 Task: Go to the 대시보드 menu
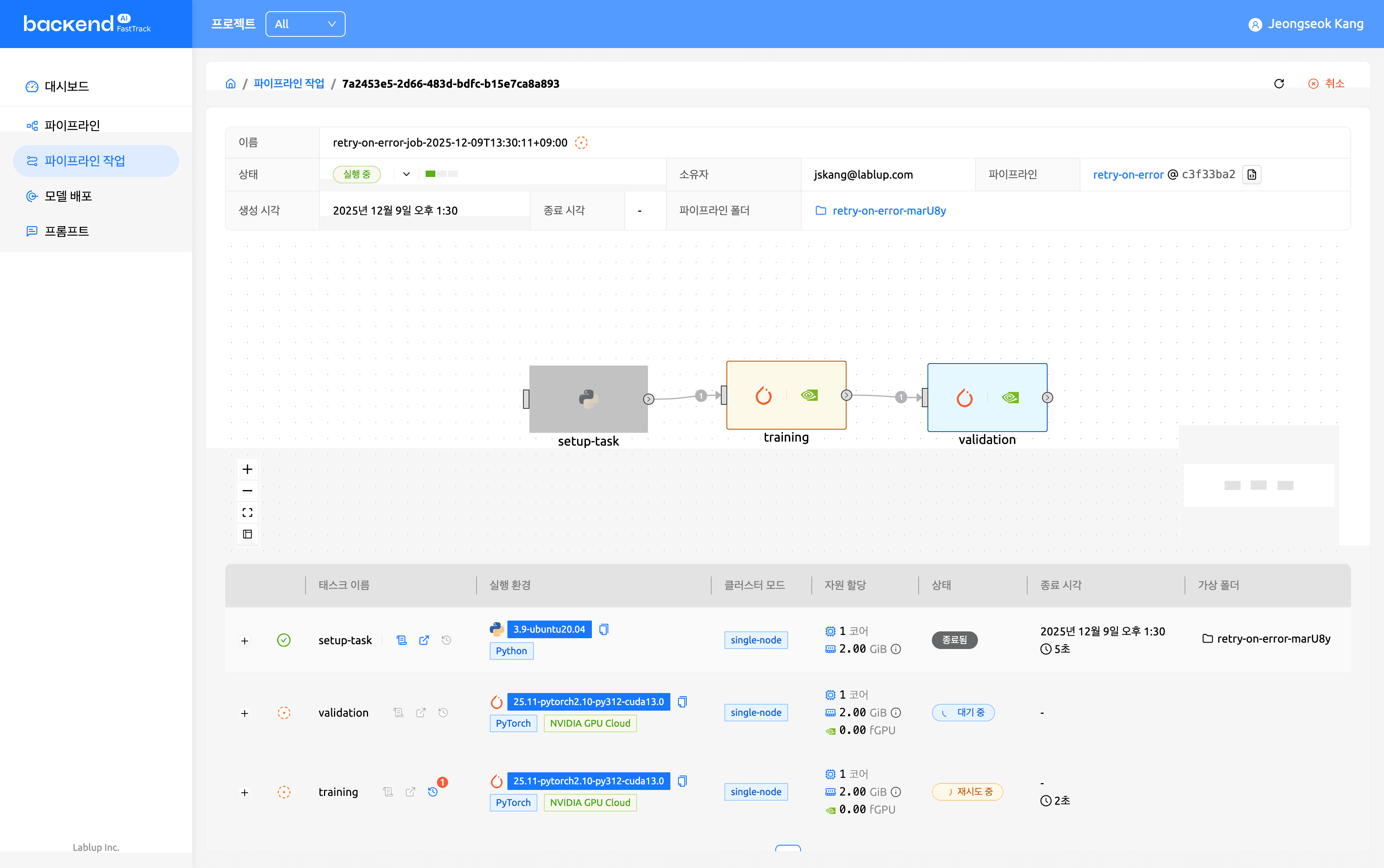click(x=66, y=87)
